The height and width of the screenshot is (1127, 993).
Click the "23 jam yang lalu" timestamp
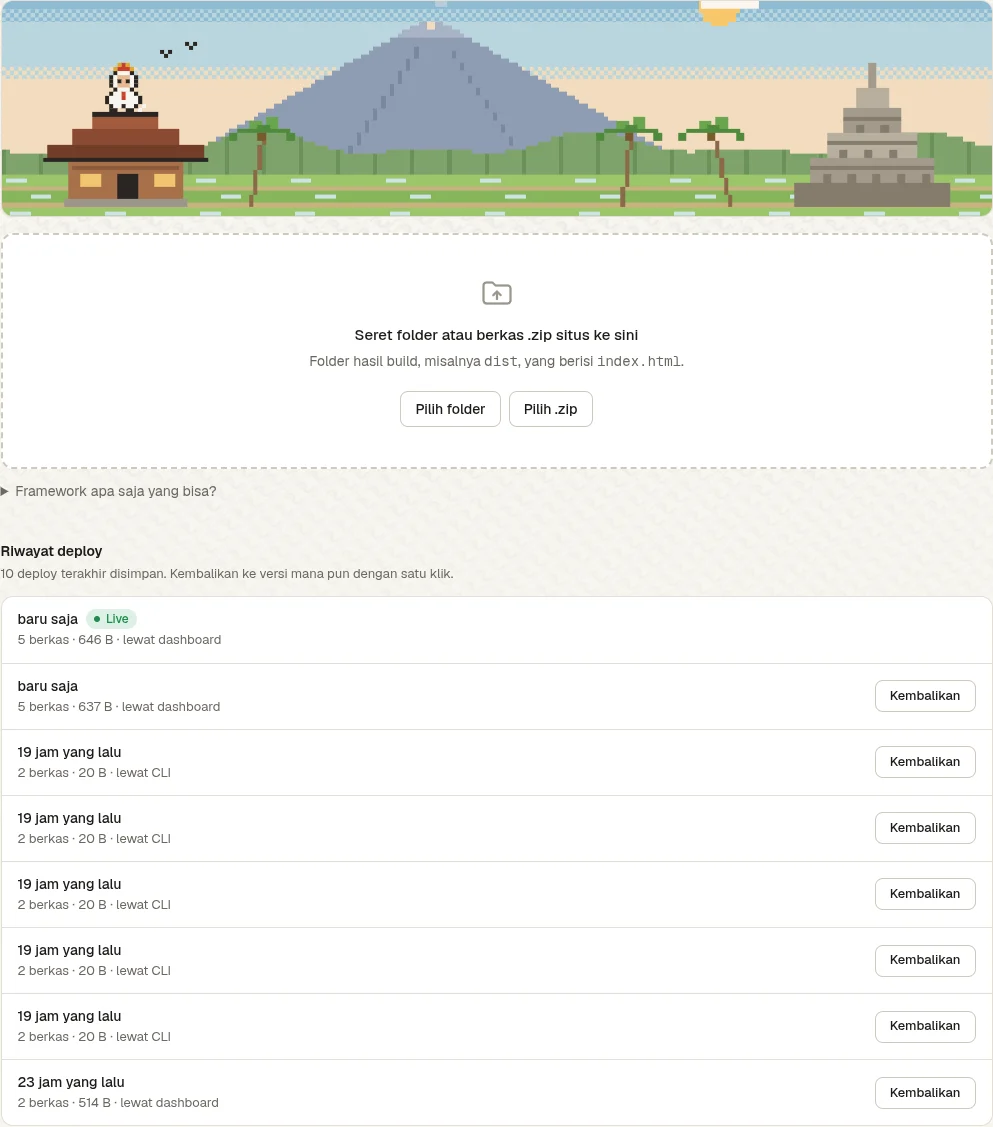coord(71,1082)
